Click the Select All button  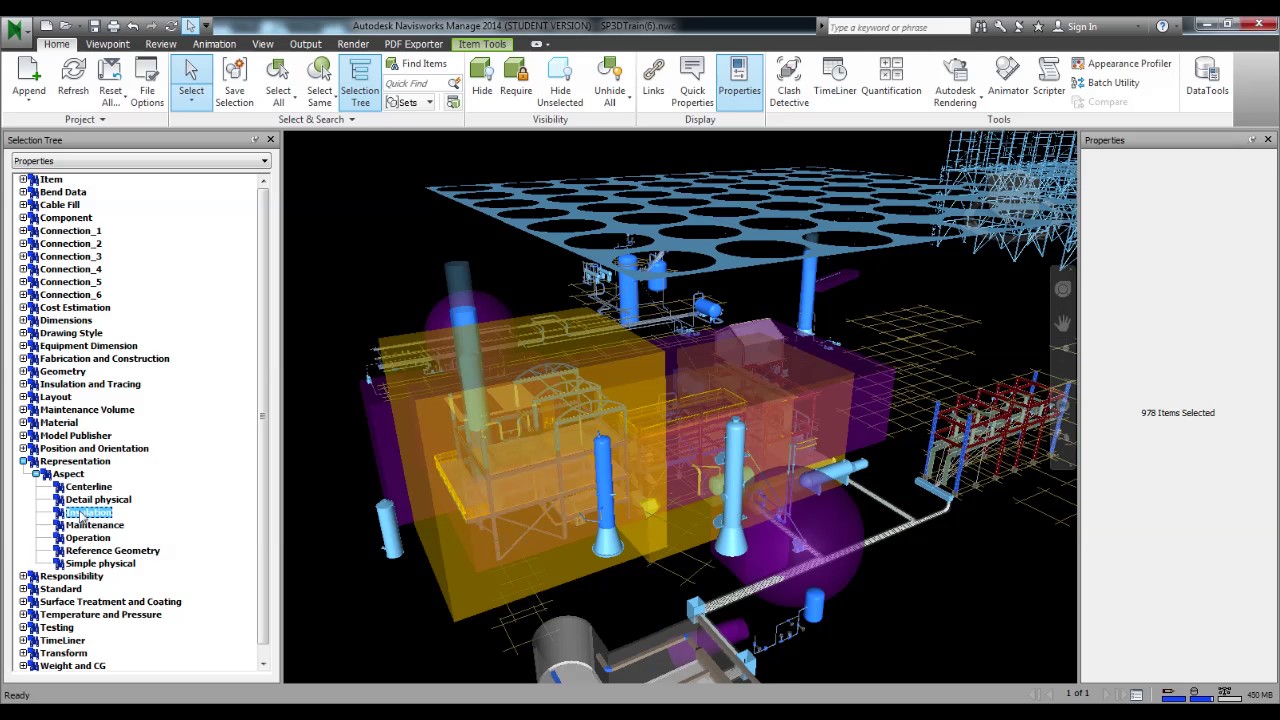pyautogui.click(x=278, y=82)
